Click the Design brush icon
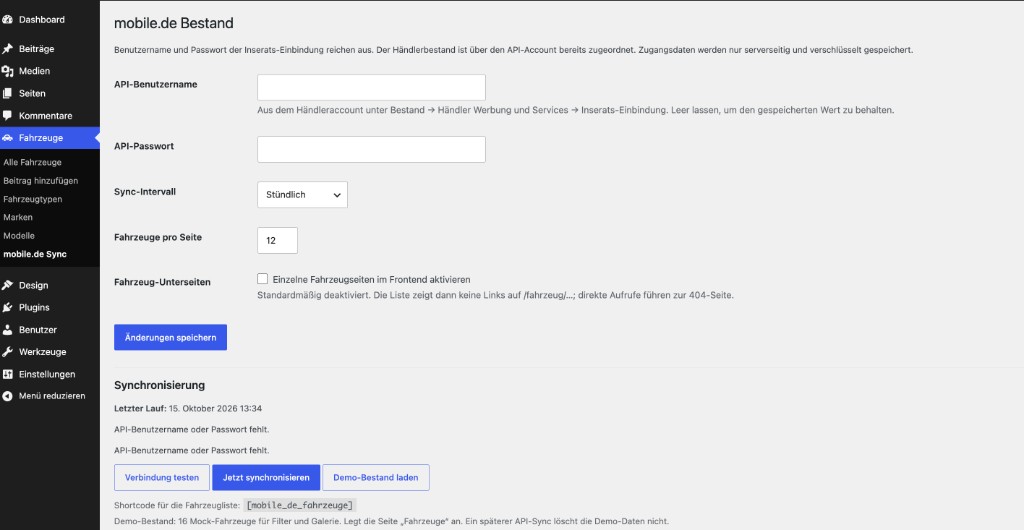This screenshot has width=1024, height=530. click(7, 285)
